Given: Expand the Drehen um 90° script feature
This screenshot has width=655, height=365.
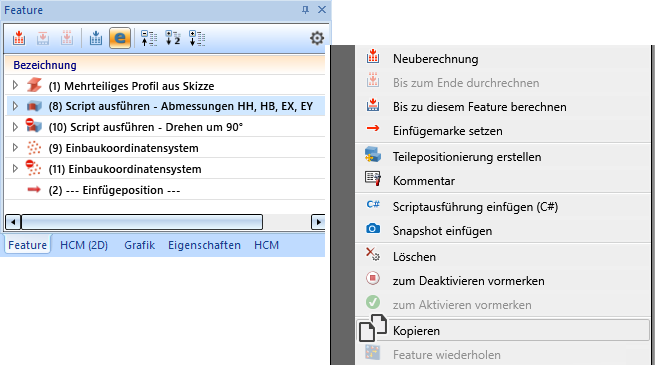Looking at the screenshot, I should (15, 127).
